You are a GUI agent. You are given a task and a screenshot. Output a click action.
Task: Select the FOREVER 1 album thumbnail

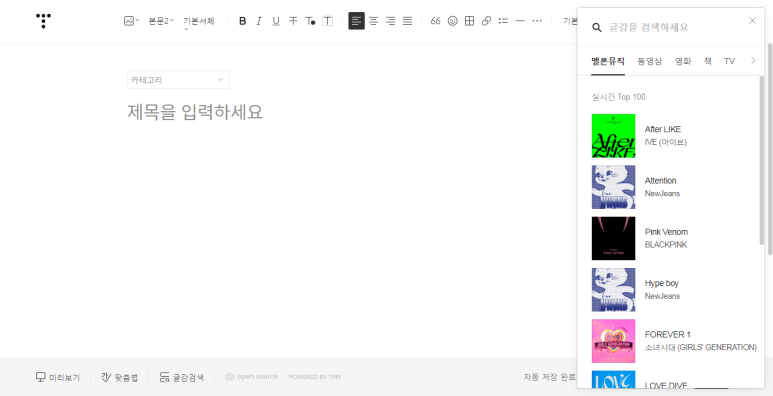[x=613, y=341]
